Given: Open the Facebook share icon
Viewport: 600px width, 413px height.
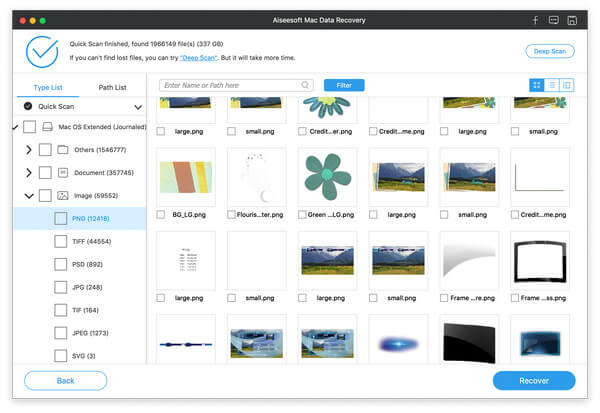Looking at the screenshot, I should (535, 20).
